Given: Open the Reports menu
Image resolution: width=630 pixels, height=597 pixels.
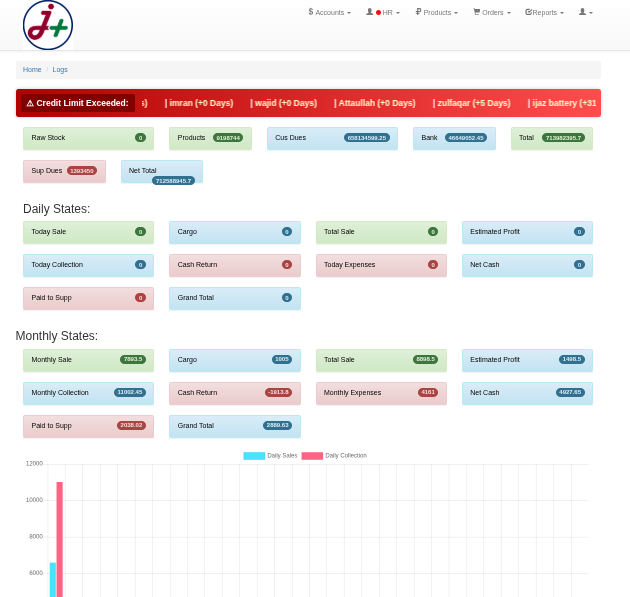Looking at the screenshot, I should [544, 12].
